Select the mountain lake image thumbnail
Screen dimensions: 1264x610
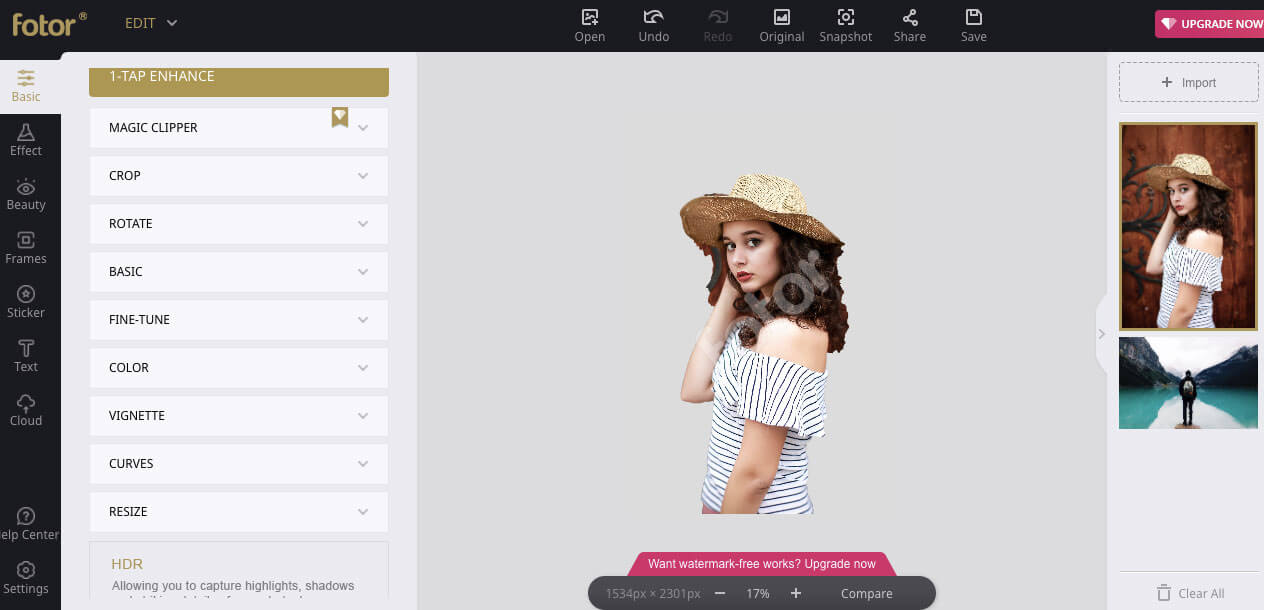[1188, 383]
